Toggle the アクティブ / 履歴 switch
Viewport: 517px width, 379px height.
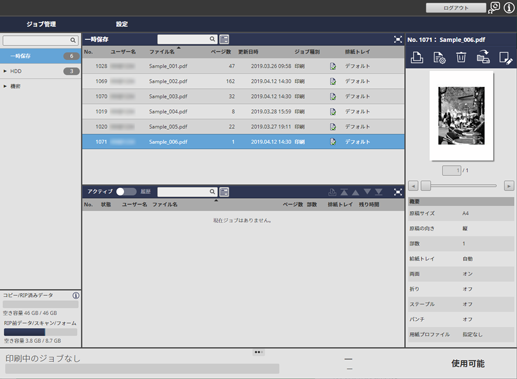click(126, 192)
